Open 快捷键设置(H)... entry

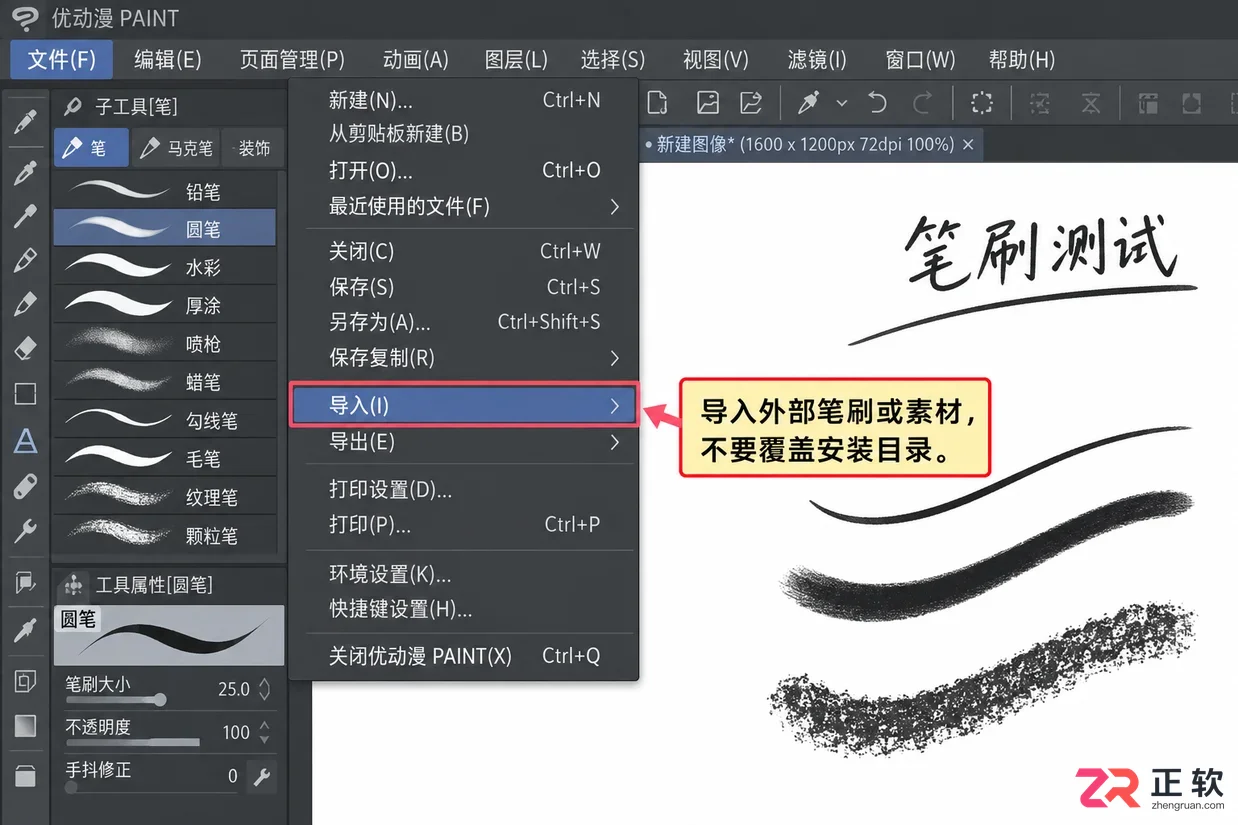pos(465,609)
